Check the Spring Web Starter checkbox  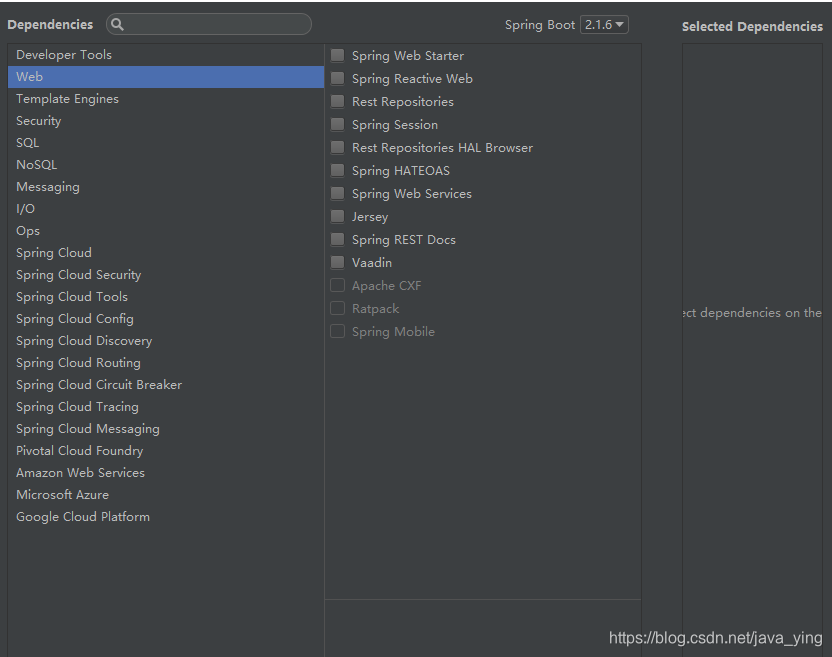(337, 55)
